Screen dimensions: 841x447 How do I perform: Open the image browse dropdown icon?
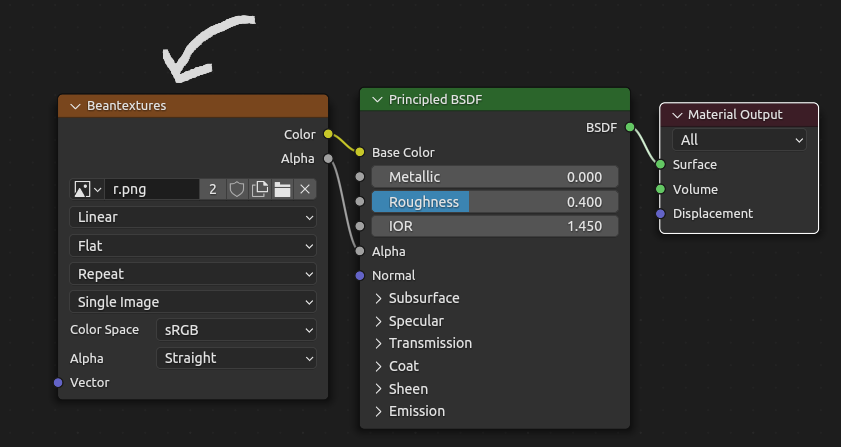[87, 189]
